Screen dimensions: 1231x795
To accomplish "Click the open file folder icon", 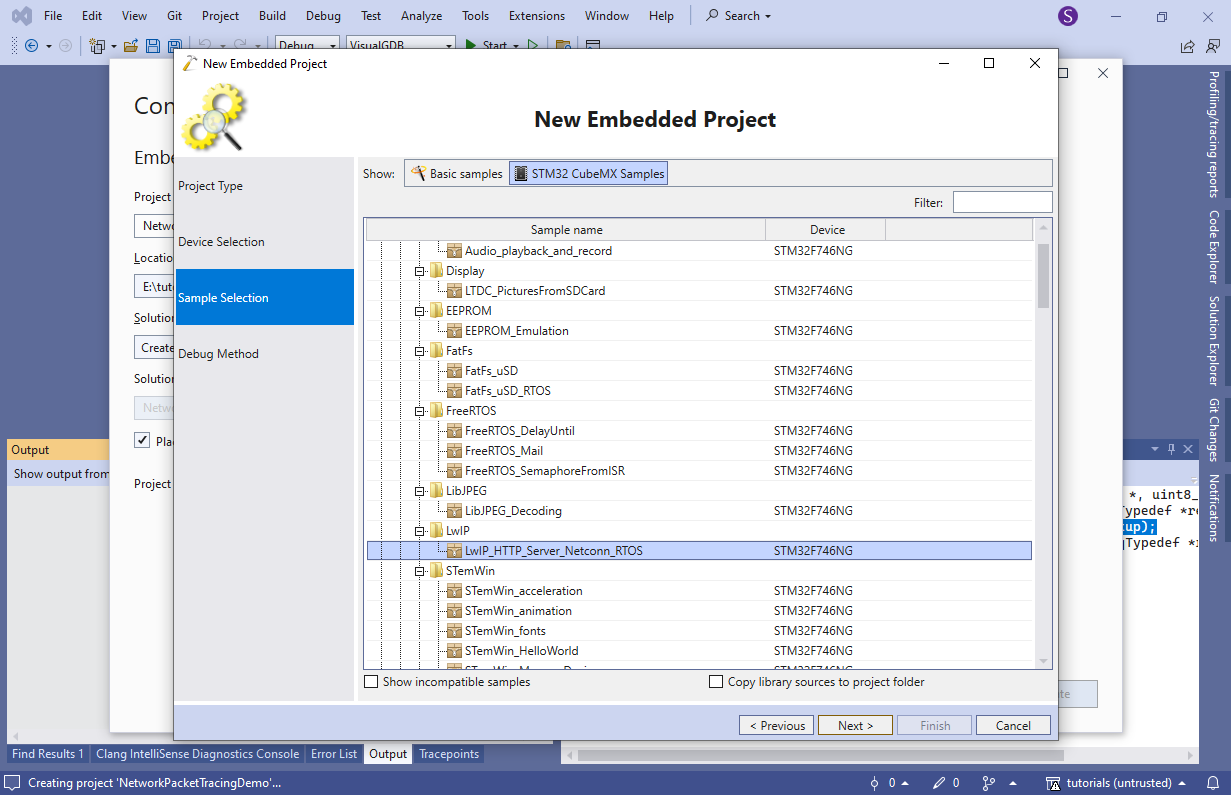I will pyautogui.click(x=132, y=46).
